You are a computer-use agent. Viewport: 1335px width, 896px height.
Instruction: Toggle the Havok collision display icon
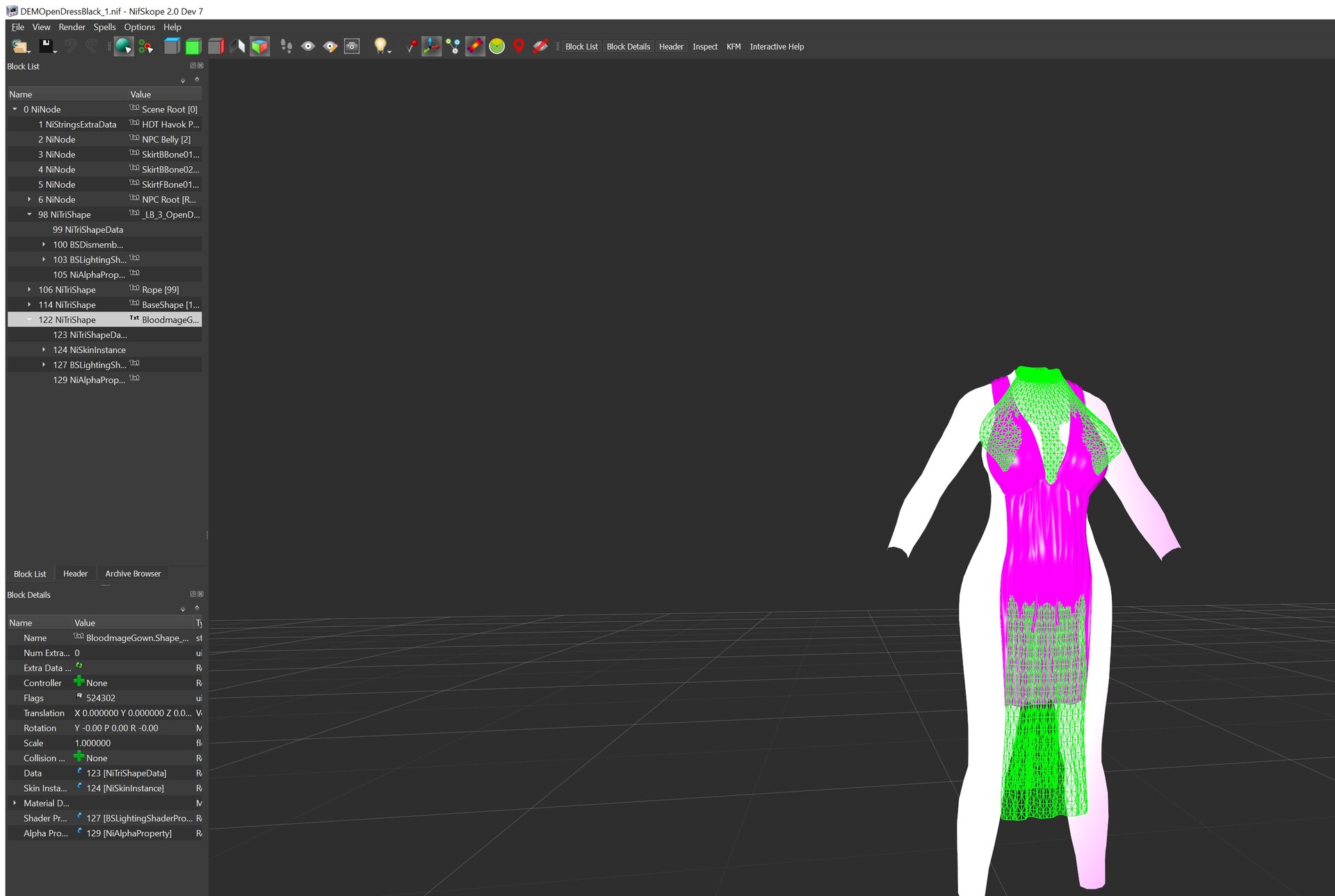pos(475,47)
